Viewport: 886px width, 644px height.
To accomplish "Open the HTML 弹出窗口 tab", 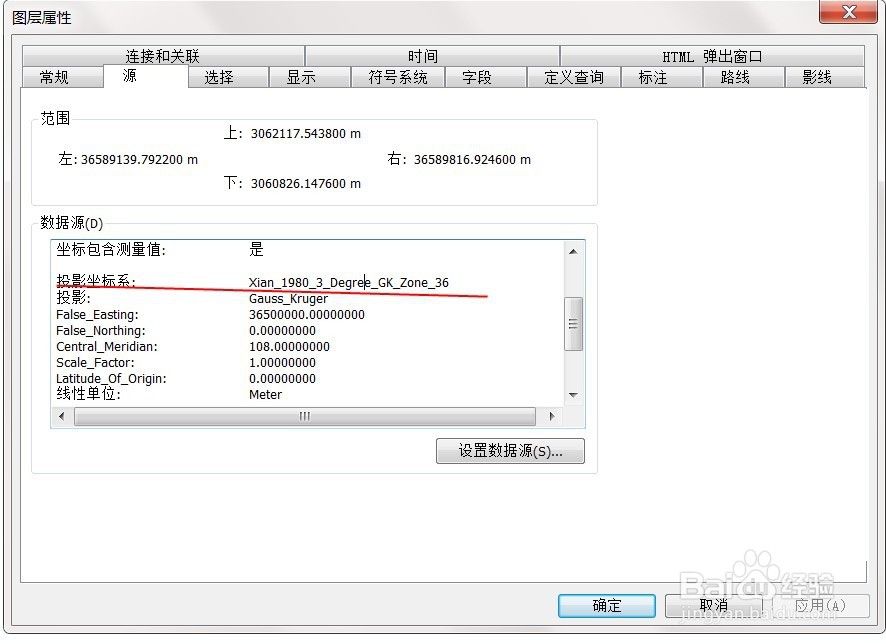I will [713, 55].
